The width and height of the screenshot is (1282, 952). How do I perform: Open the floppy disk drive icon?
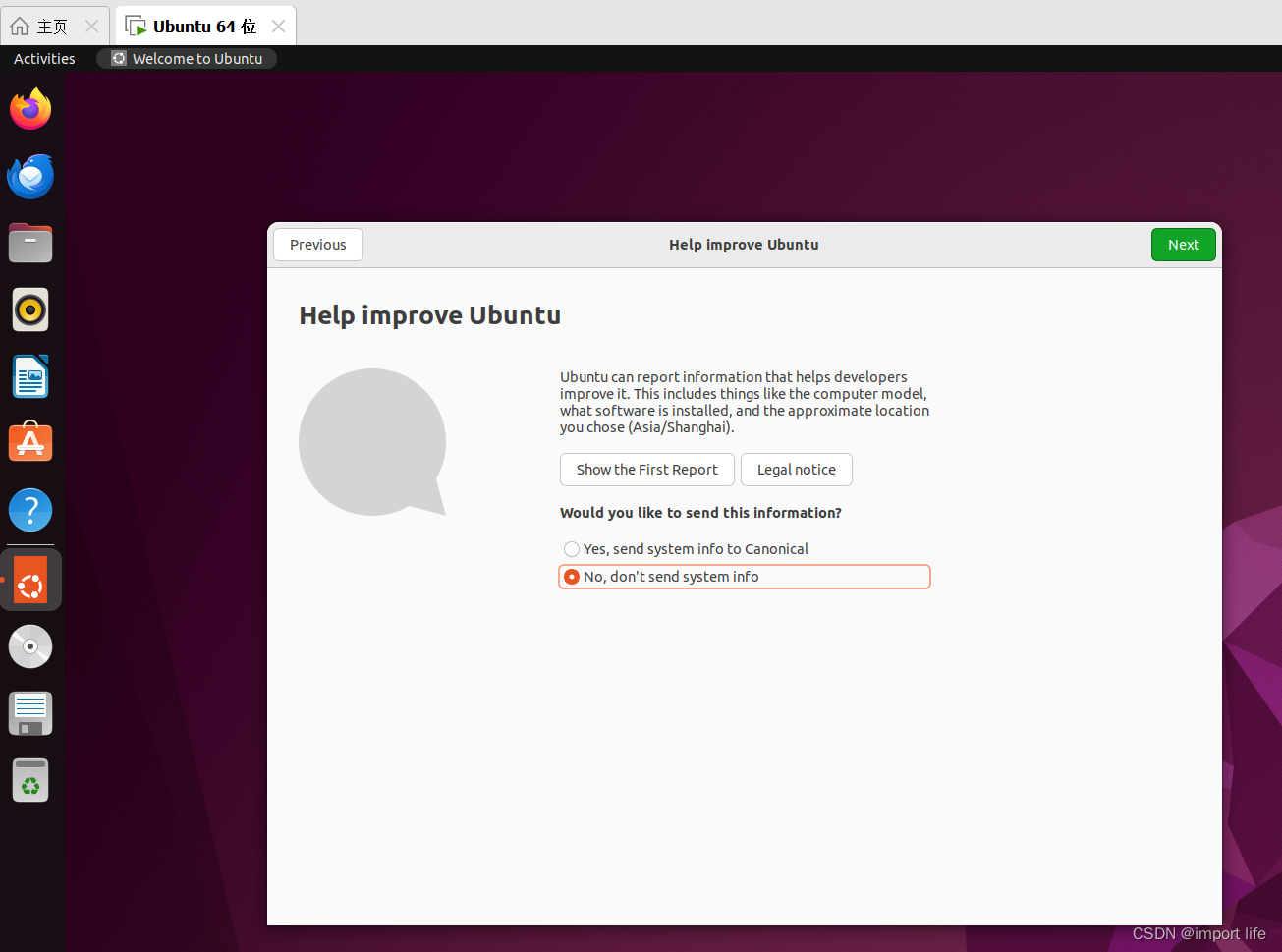click(29, 713)
